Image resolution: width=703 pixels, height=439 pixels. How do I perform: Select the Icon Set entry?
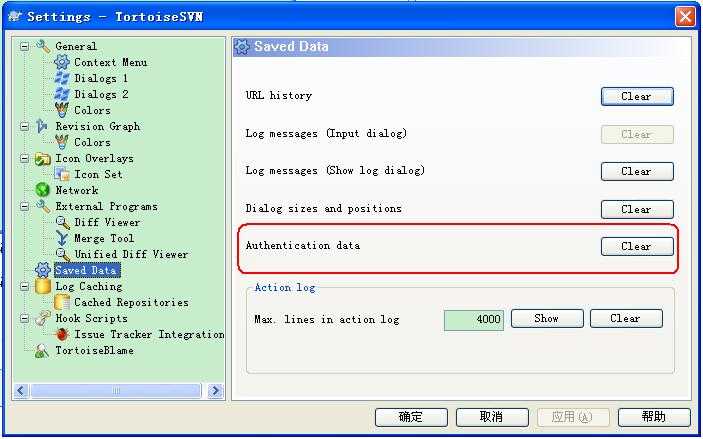[x=98, y=174]
